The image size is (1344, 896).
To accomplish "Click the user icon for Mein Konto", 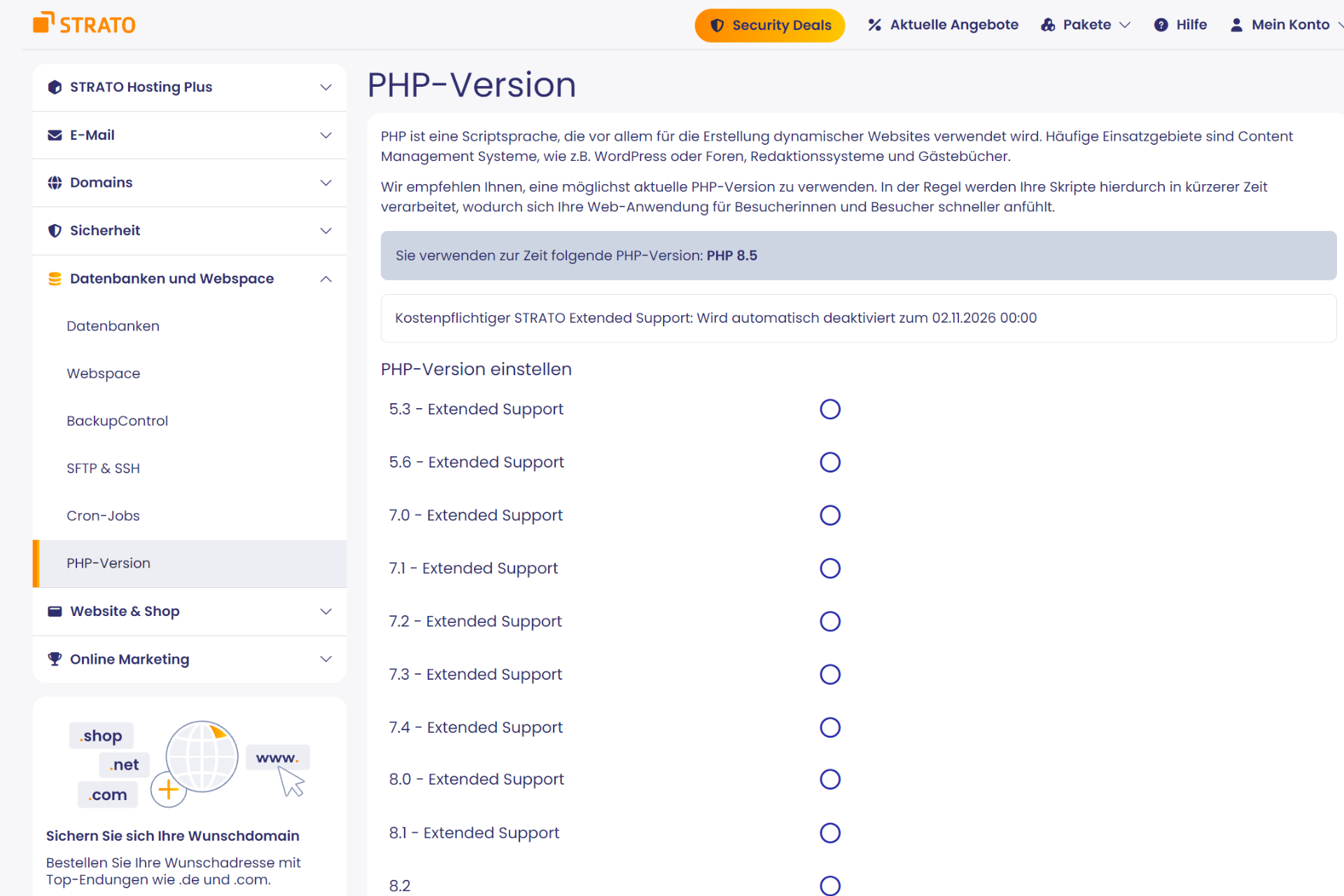I will coord(1237,24).
